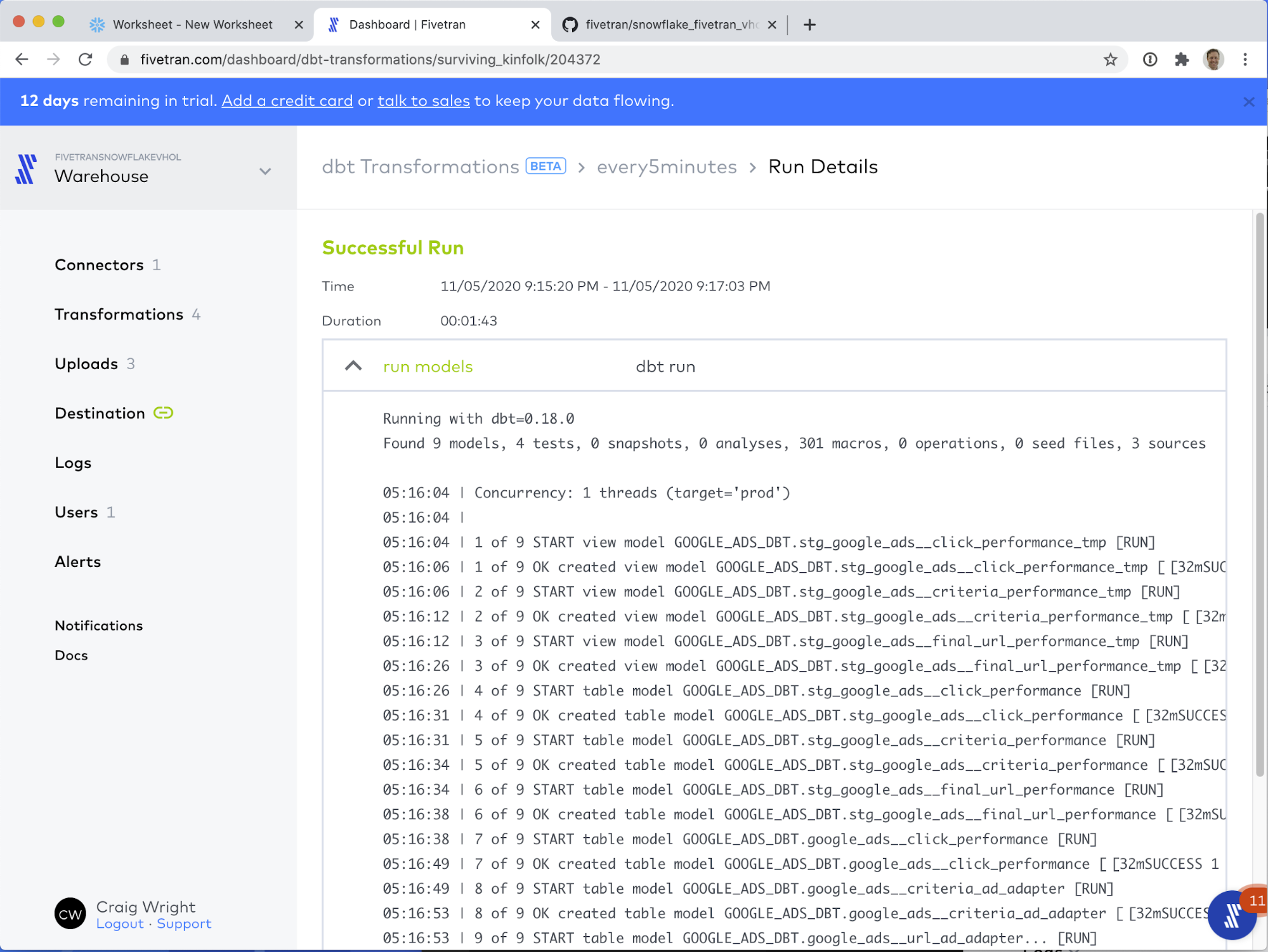This screenshot has height=952, width=1268.
Task: Open Transformations in the sidebar
Action: point(119,315)
